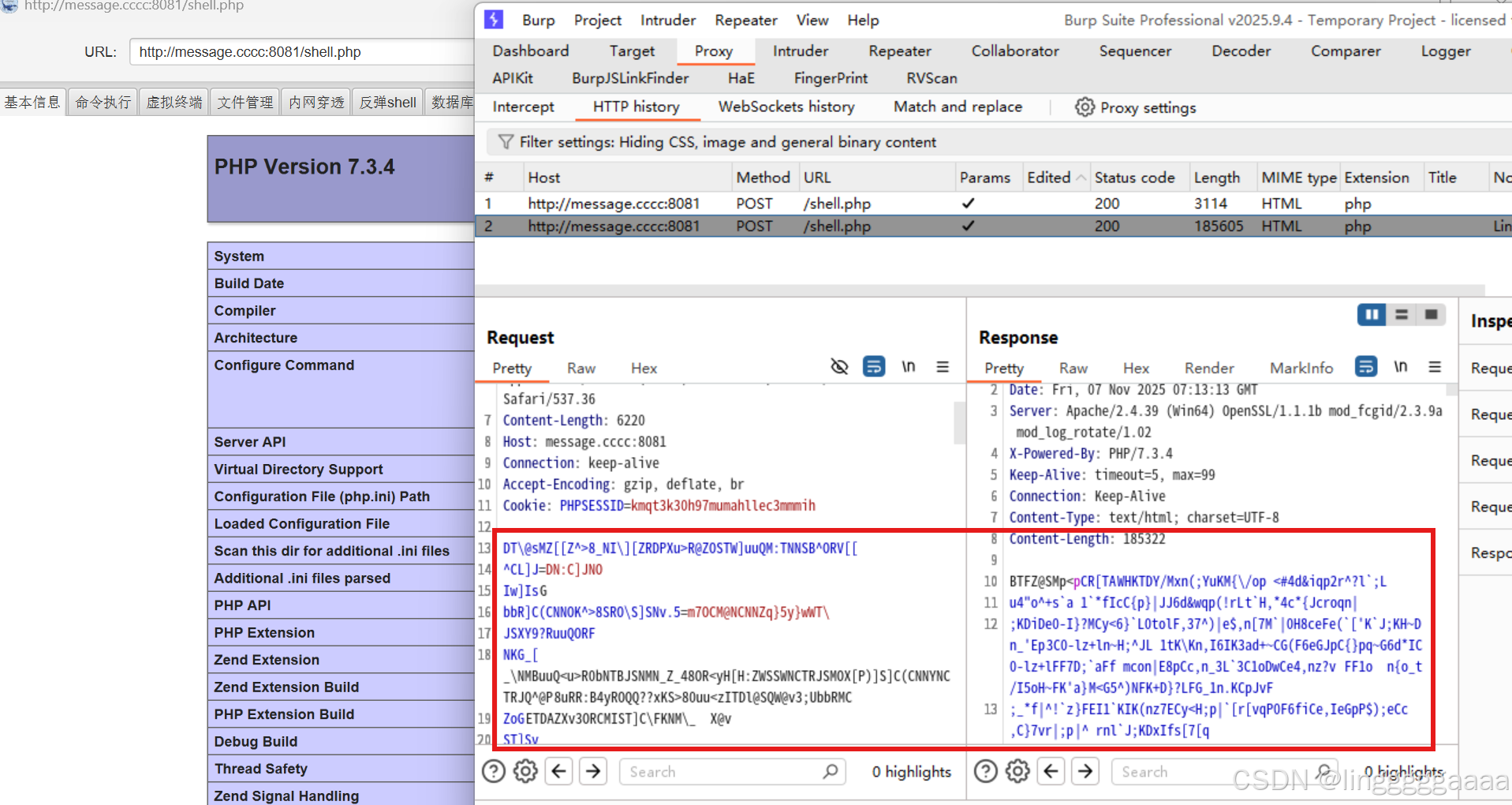The image size is (1512, 805).
Task: Open help icon beside Request search
Action: point(494,771)
